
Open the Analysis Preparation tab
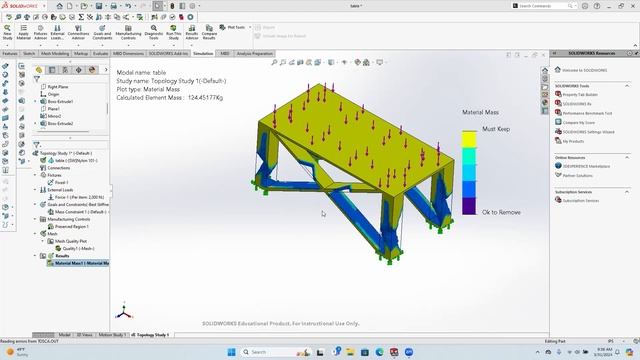pyautogui.click(x=255, y=53)
